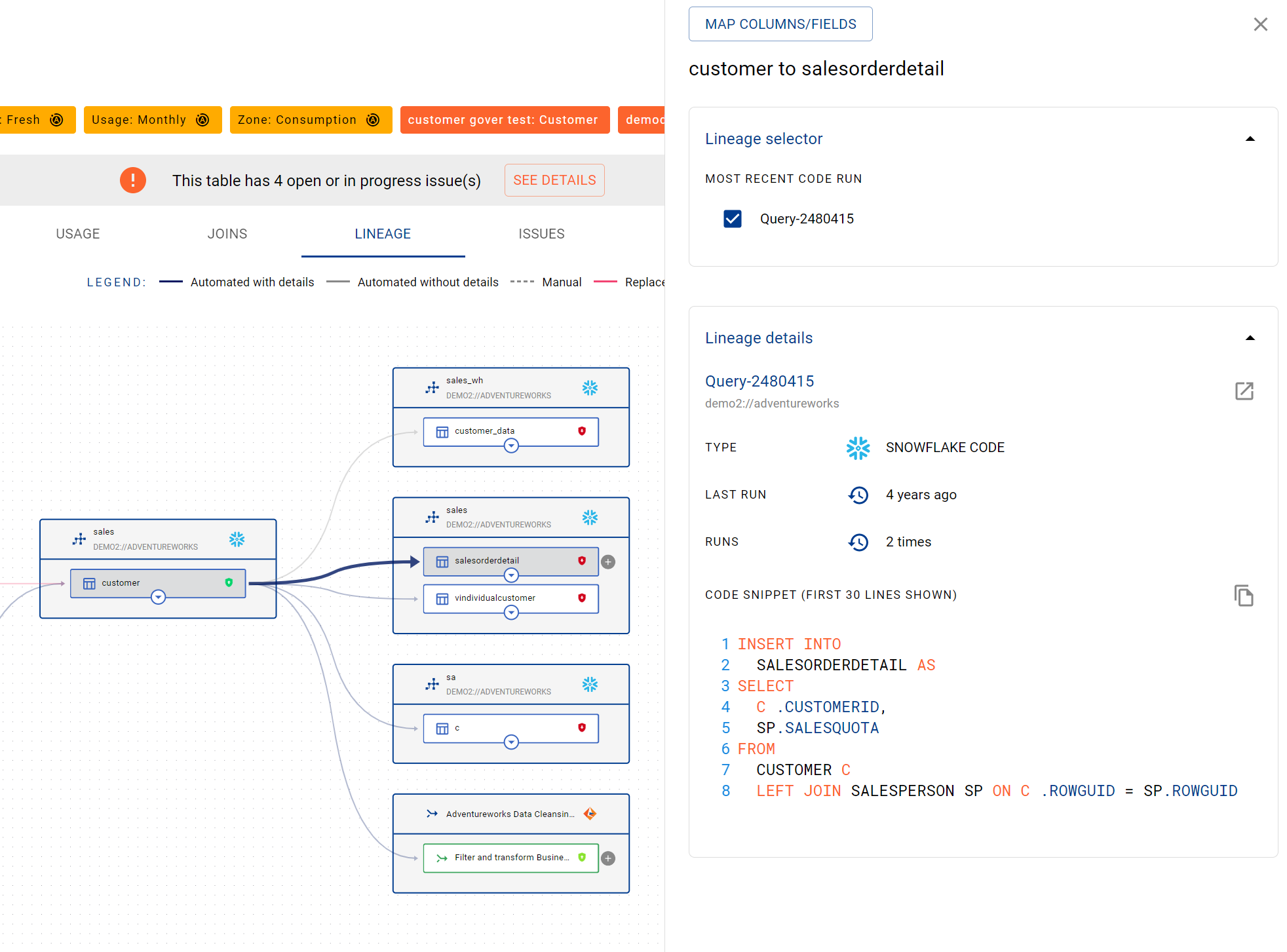1287x952 pixels.
Task: Click the plus icon beside Filter and transform node
Action: tap(608, 858)
